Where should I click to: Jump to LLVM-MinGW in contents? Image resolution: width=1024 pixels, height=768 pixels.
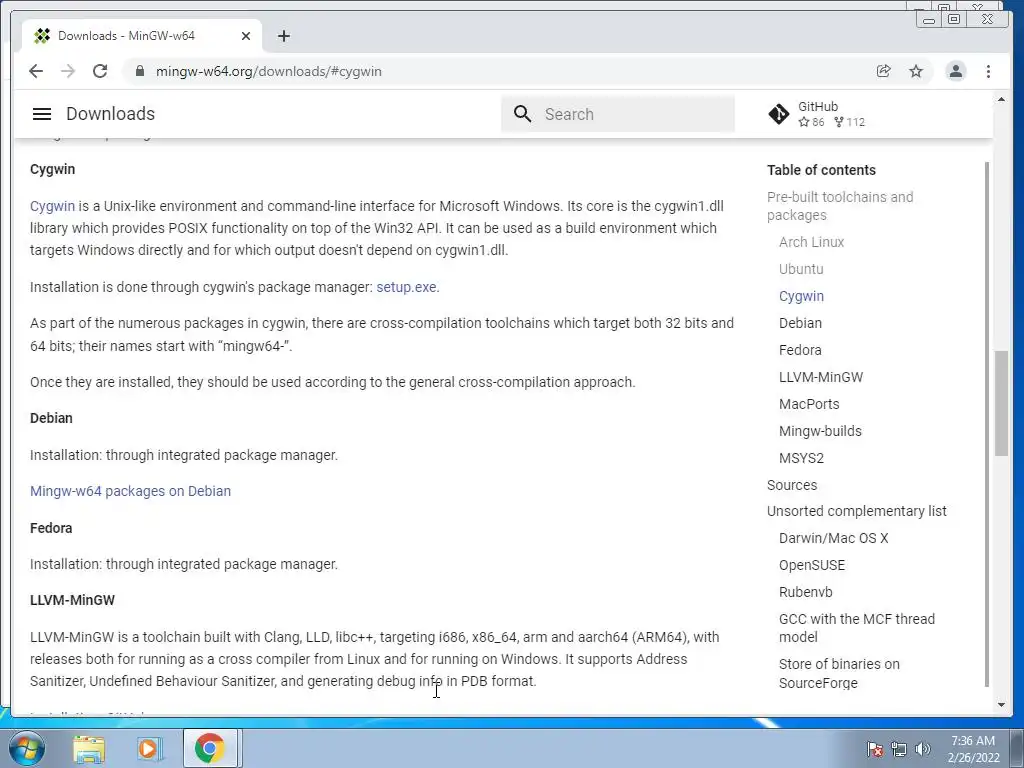(x=821, y=377)
